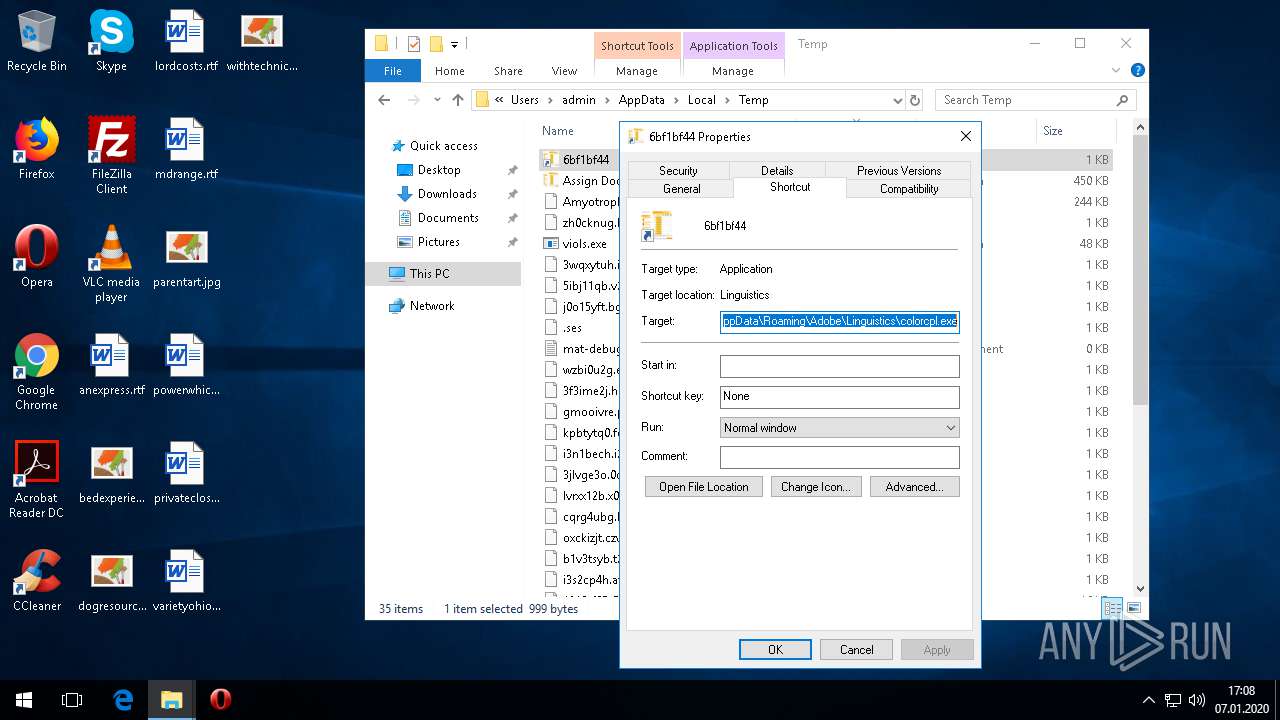This screenshot has width=1280, height=720.
Task: Click the Target path field
Action: pyautogui.click(x=840, y=321)
